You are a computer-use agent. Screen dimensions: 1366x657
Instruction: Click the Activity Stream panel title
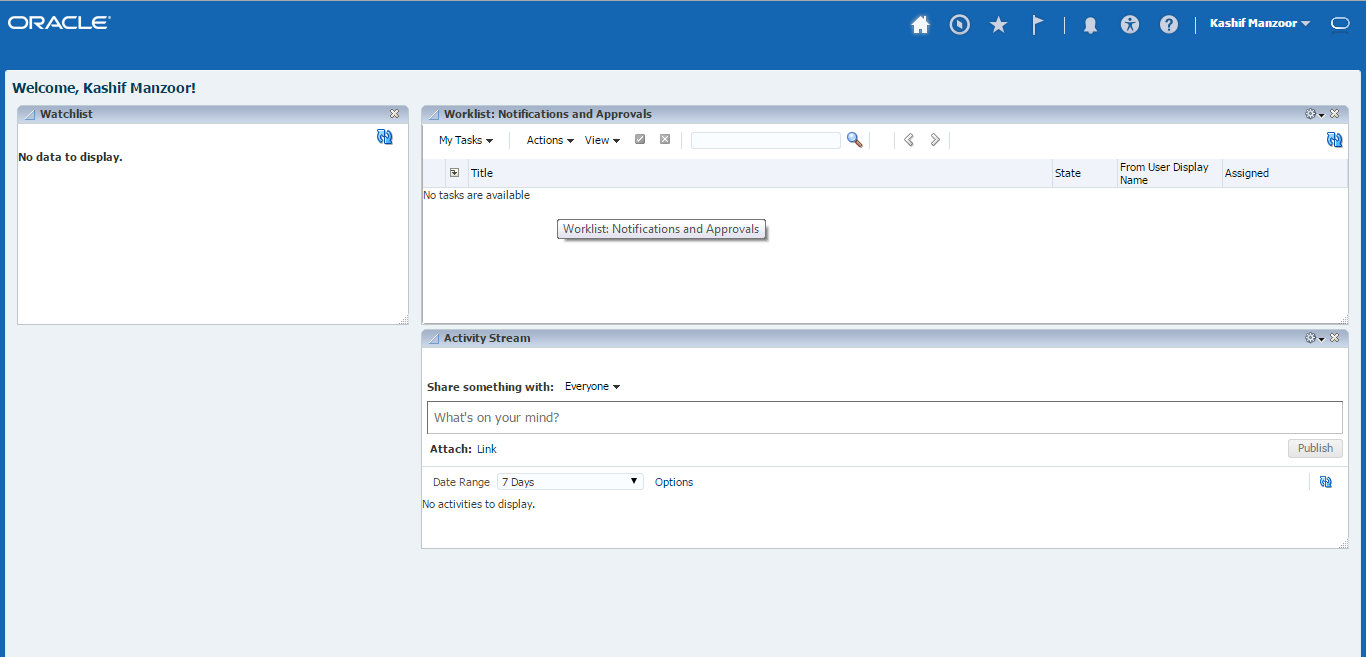tap(487, 338)
